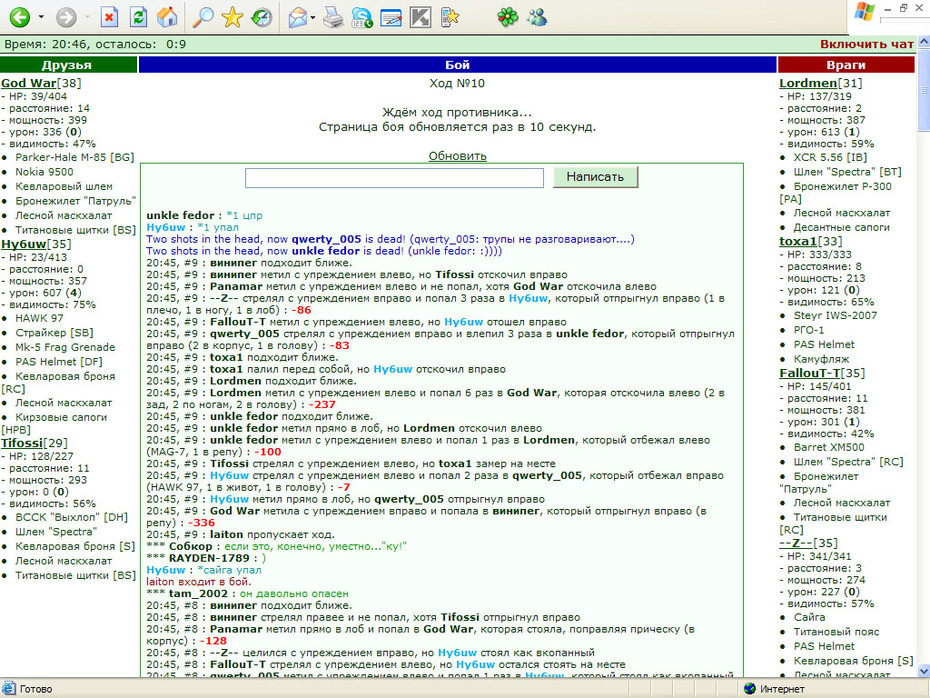Viewport: 930px width, 698px height.
Task: Expand the Back button history dropdown
Action: (x=41, y=17)
